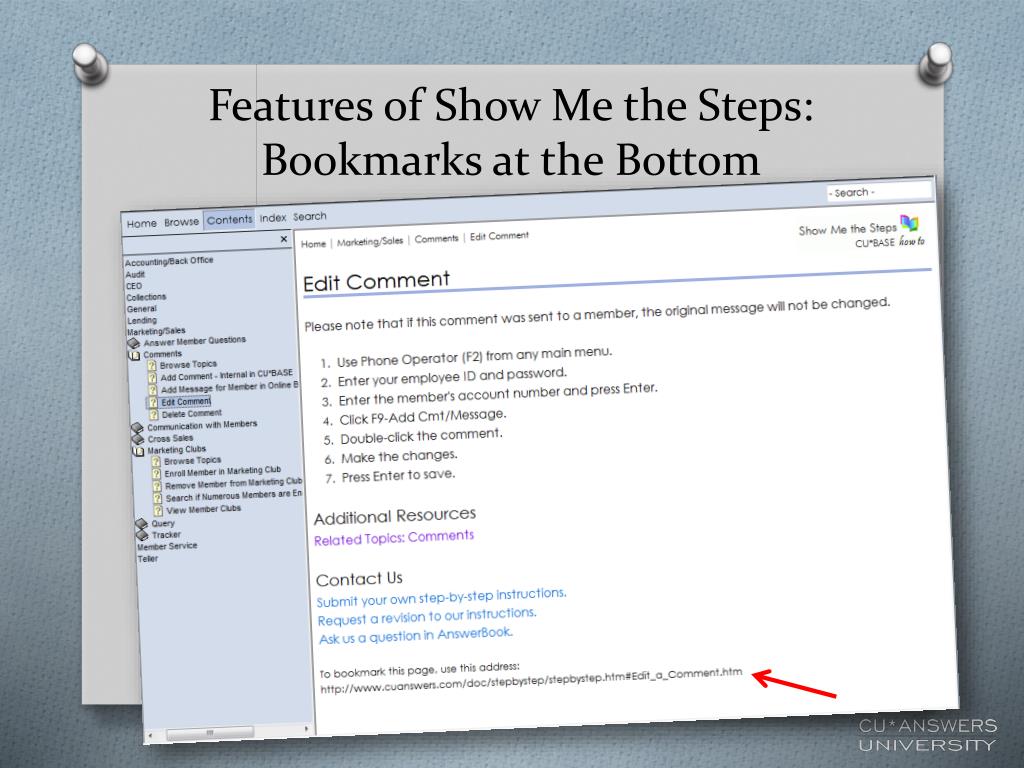Click step 4 text Click F9-Add Cmt/Message

(423, 417)
